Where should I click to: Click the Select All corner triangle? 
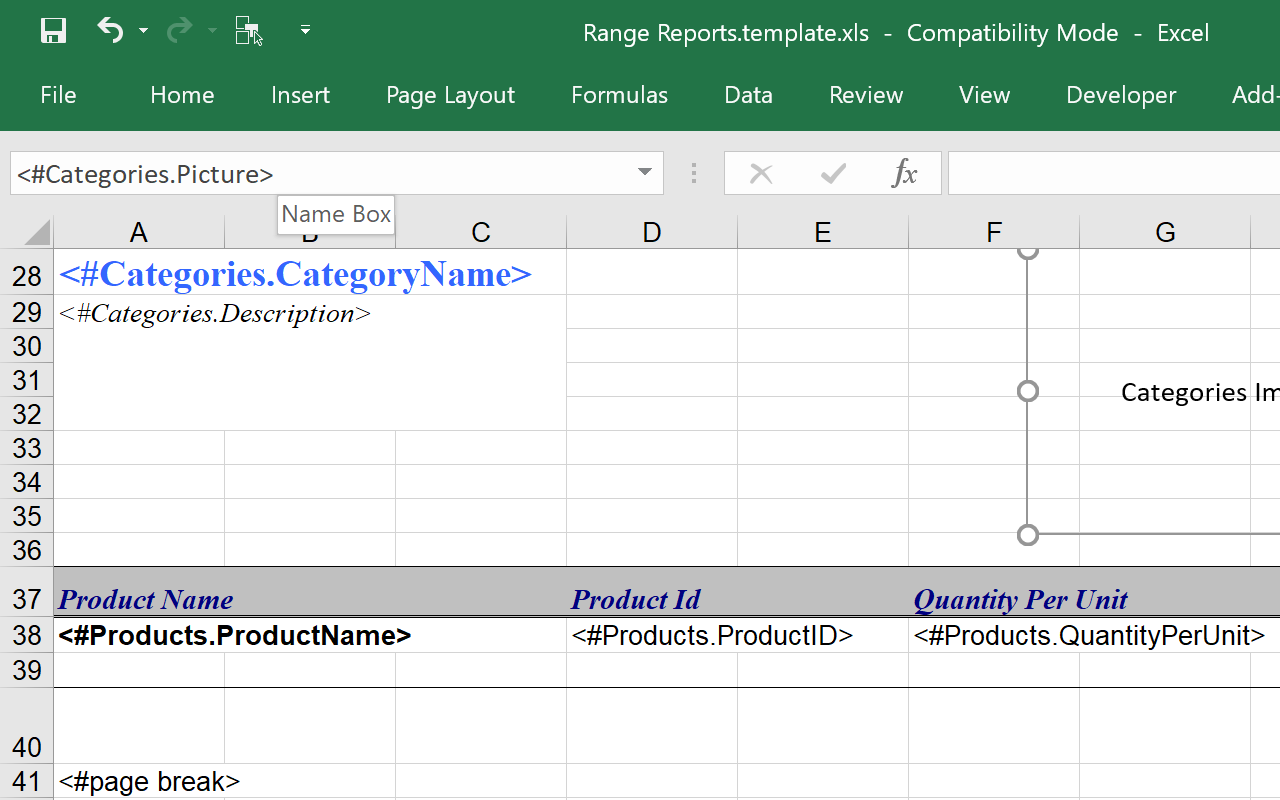37,233
